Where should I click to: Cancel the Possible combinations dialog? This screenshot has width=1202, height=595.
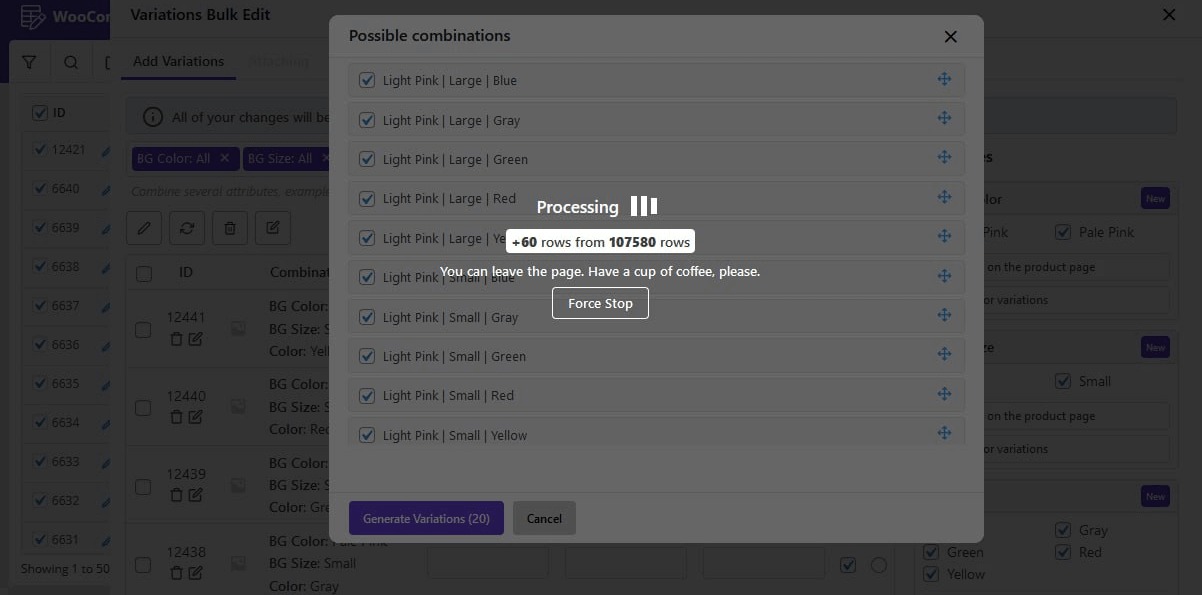pos(544,518)
